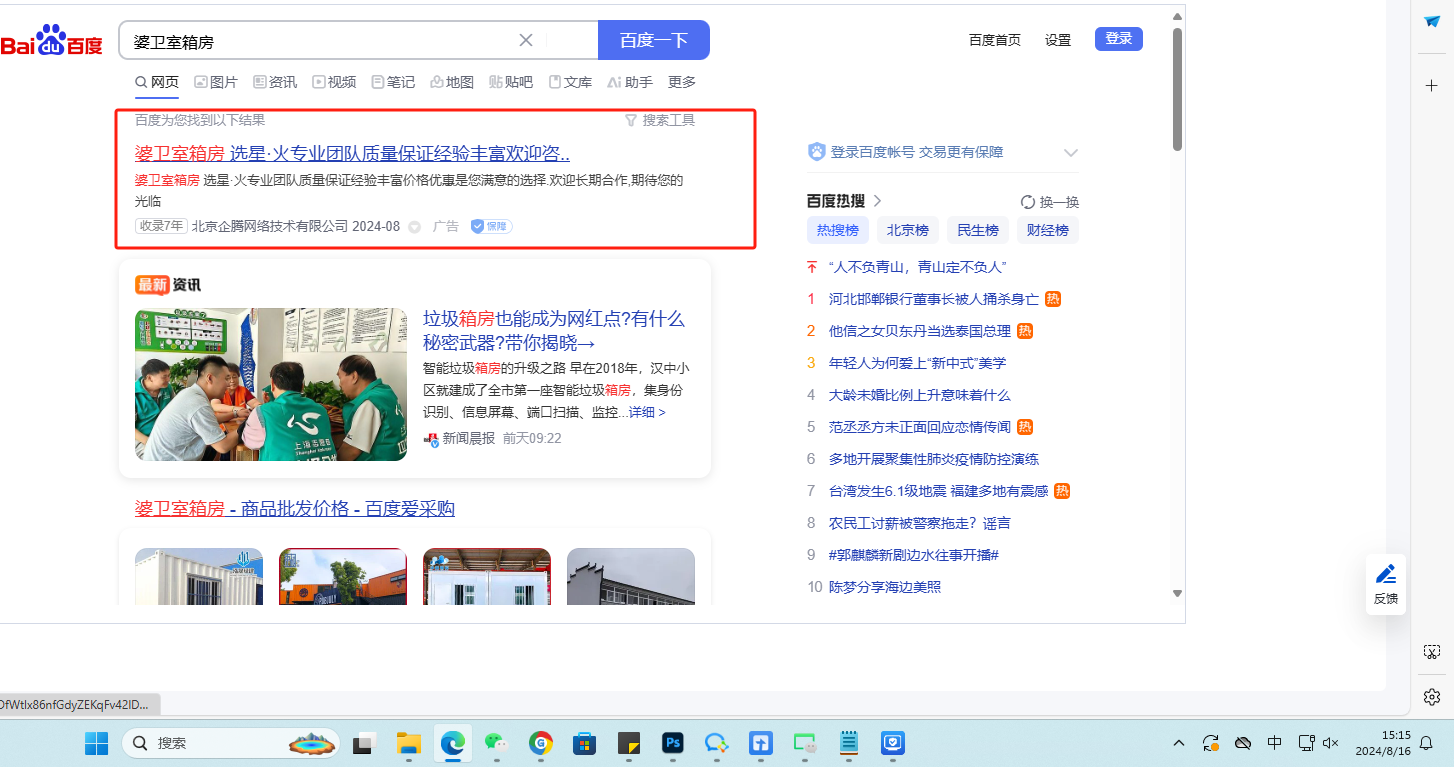Open hot search 年轻人为何爱上“新中式”美学
Image resolution: width=1454 pixels, height=767 pixels.
click(x=917, y=363)
